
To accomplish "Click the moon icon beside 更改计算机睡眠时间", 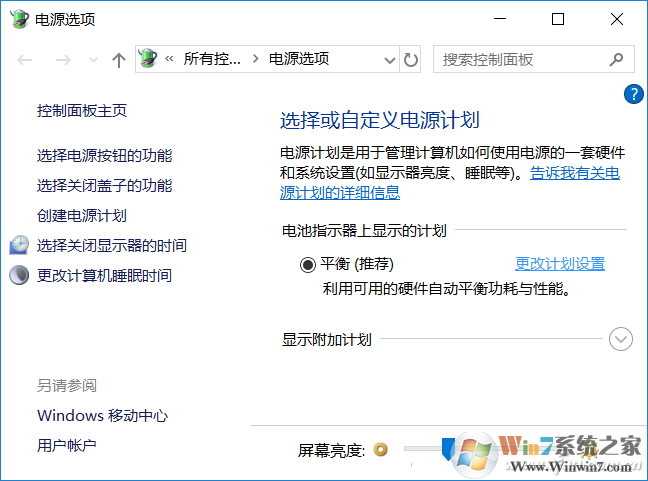I will [x=19, y=275].
